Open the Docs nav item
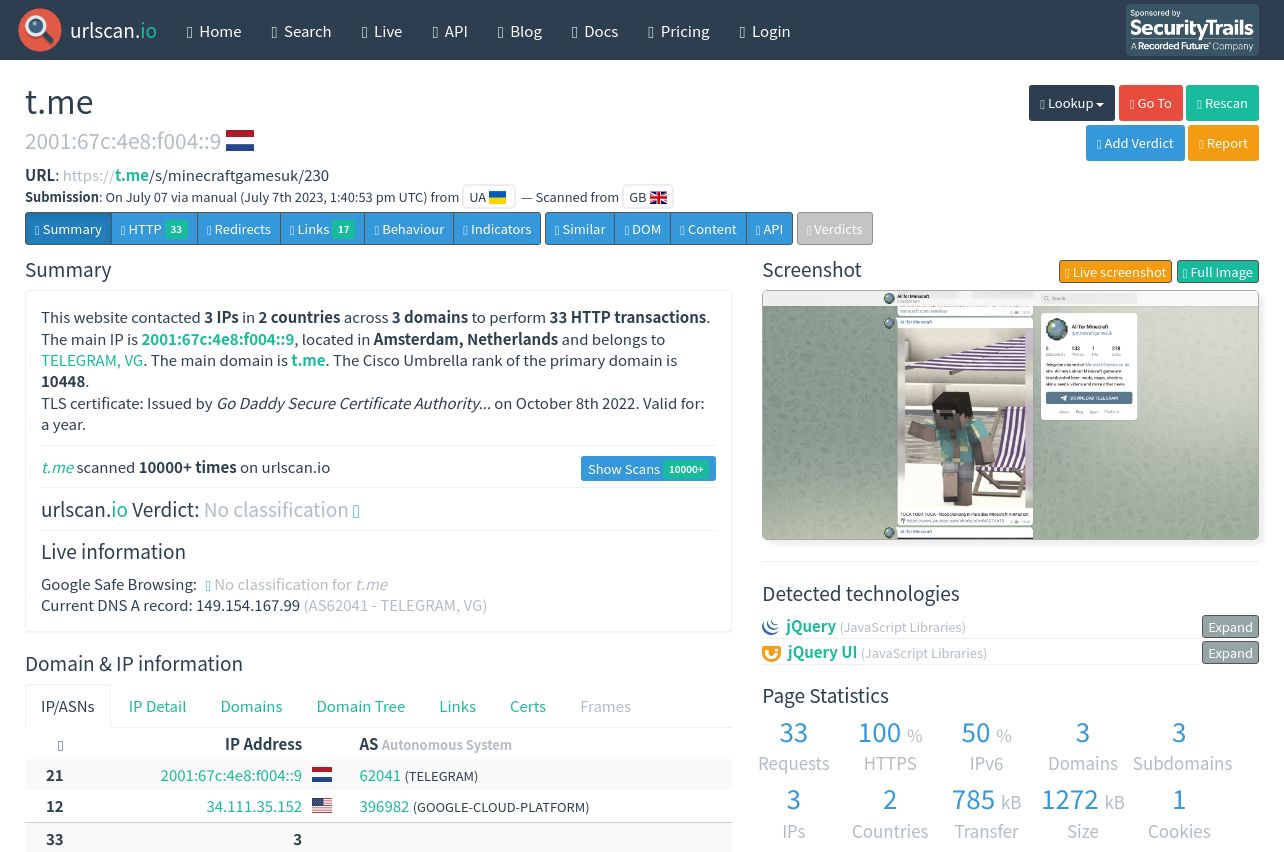This screenshot has width=1284, height=852. click(595, 31)
